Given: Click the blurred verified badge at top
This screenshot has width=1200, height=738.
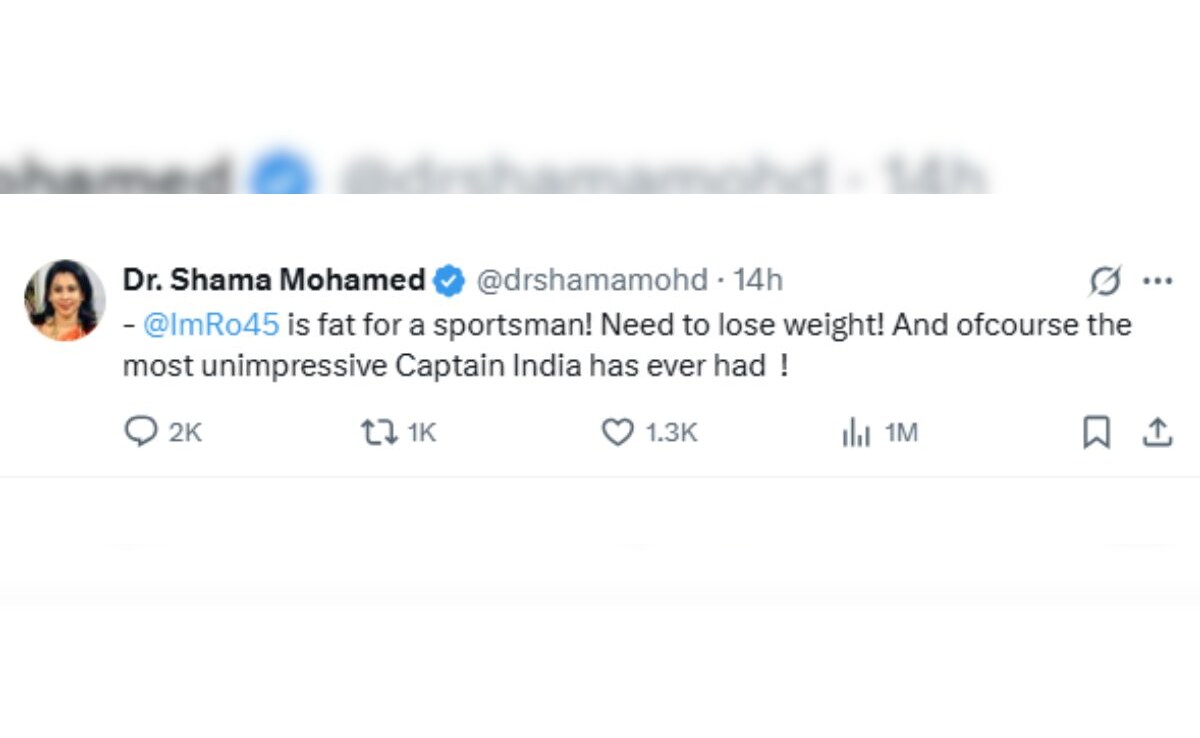Looking at the screenshot, I should pos(281,176).
